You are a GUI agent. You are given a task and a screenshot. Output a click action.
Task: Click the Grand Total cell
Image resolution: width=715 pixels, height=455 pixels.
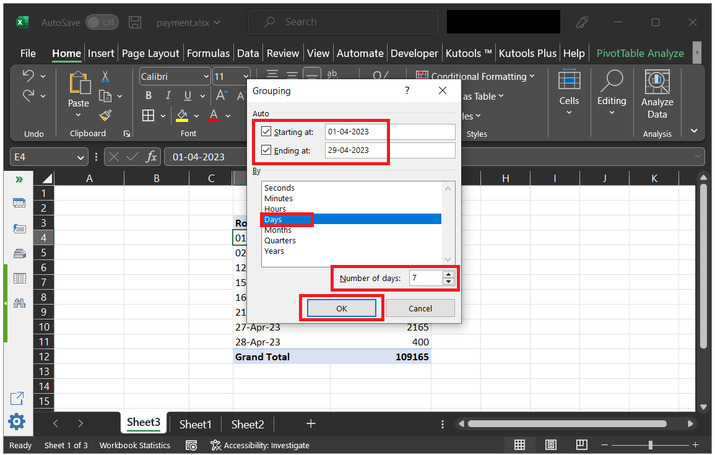coord(281,357)
